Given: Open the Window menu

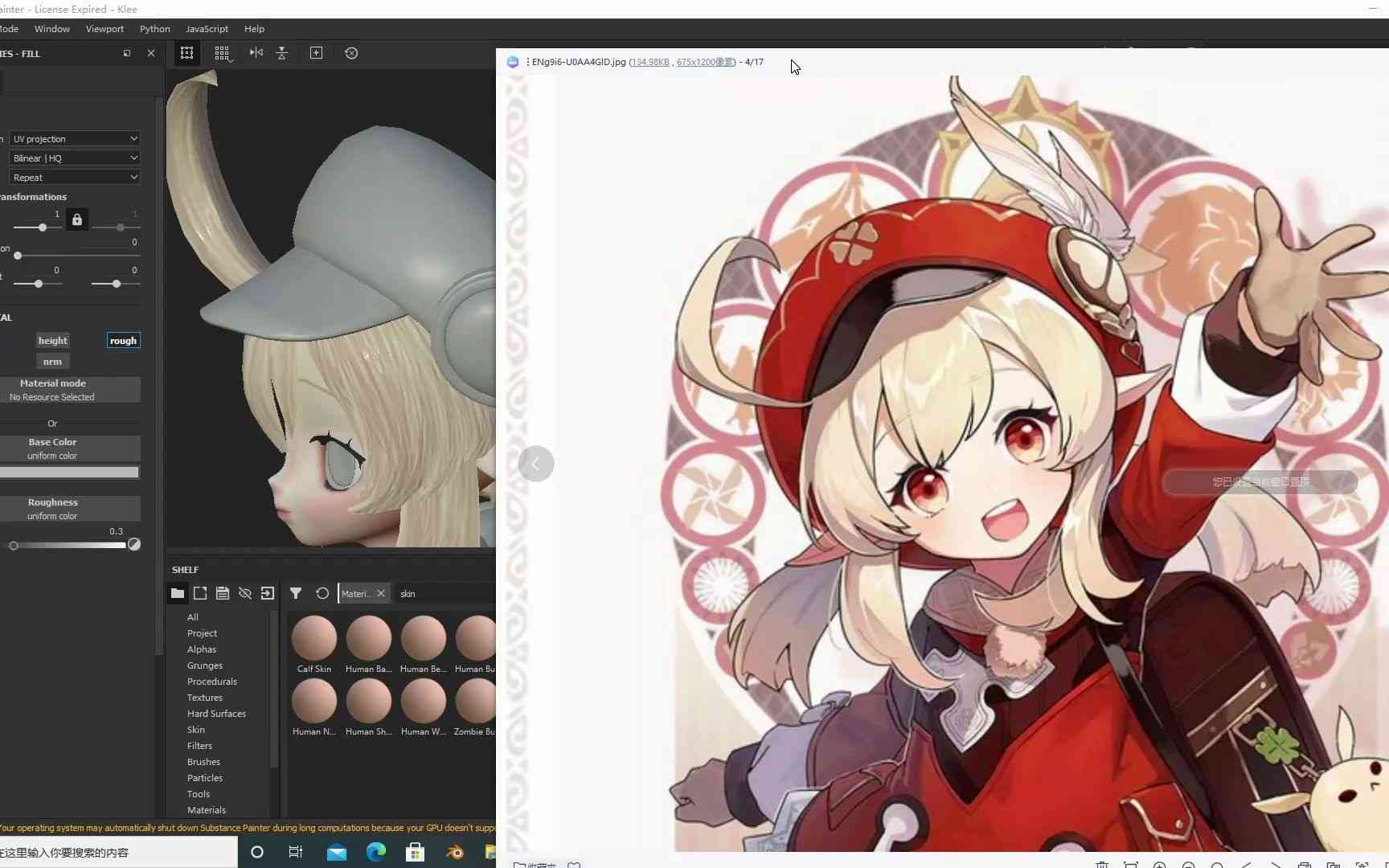Looking at the screenshot, I should click(x=52, y=29).
